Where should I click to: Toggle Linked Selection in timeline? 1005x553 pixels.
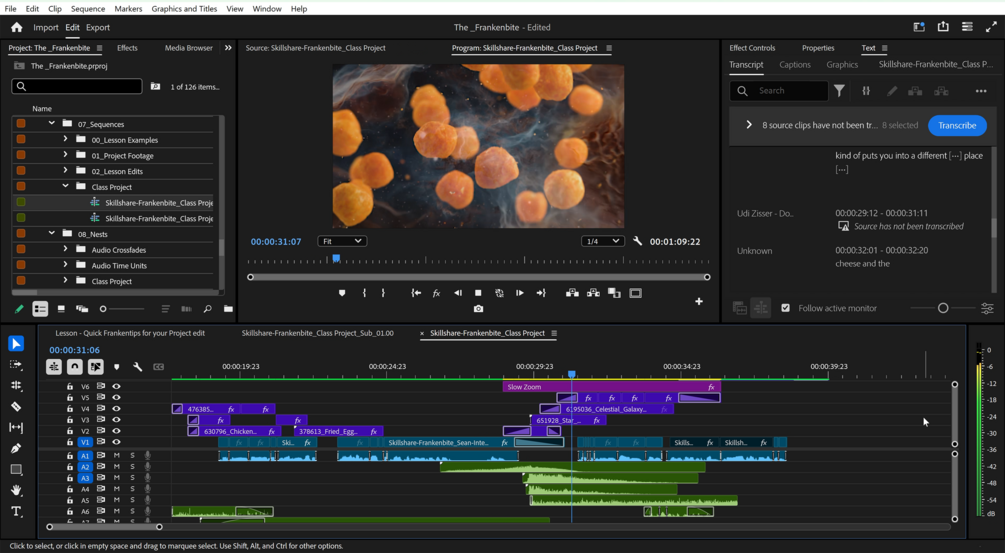(x=96, y=367)
